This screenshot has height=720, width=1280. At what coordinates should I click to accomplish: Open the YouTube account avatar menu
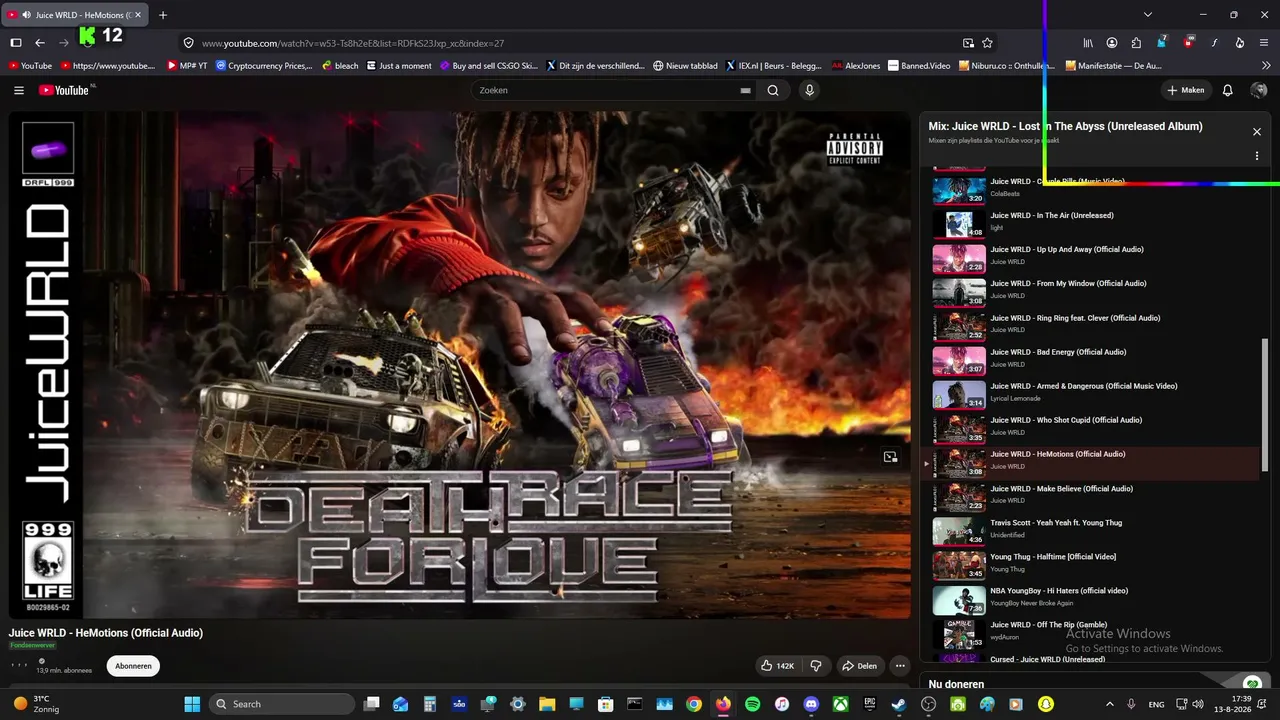(1259, 90)
